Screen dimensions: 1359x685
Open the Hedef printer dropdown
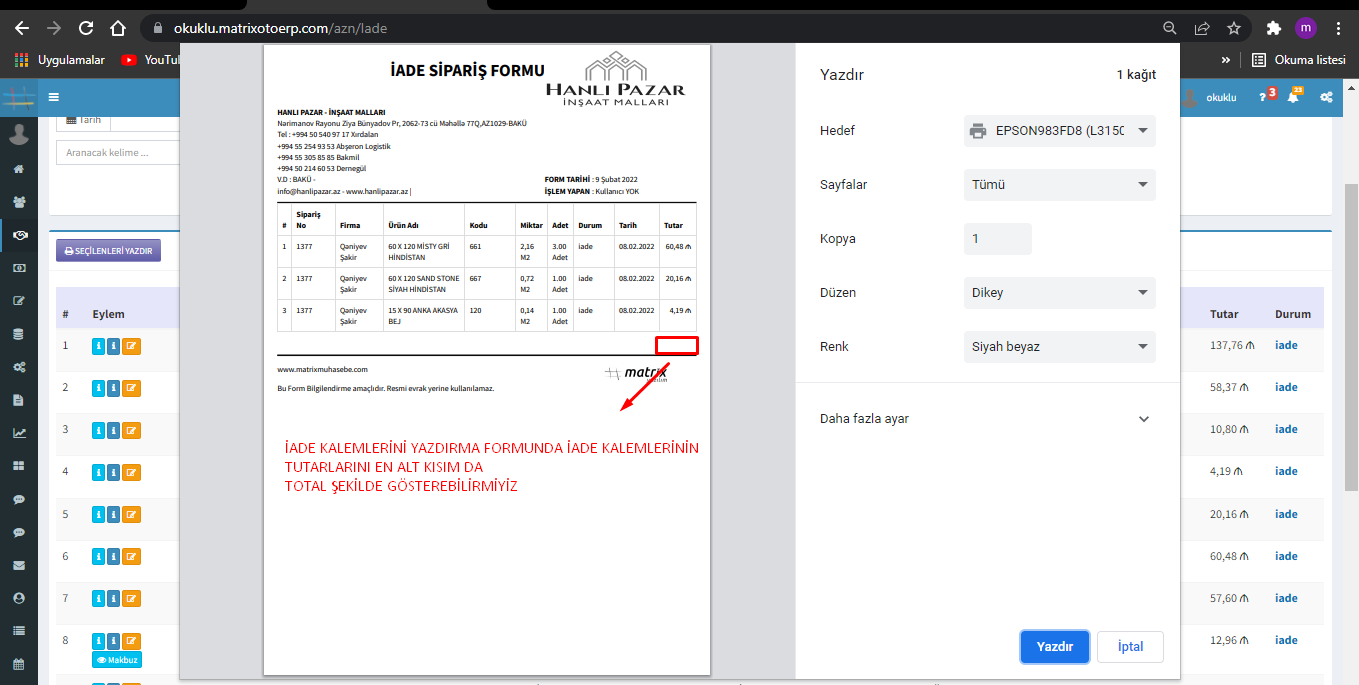tap(1059, 131)
